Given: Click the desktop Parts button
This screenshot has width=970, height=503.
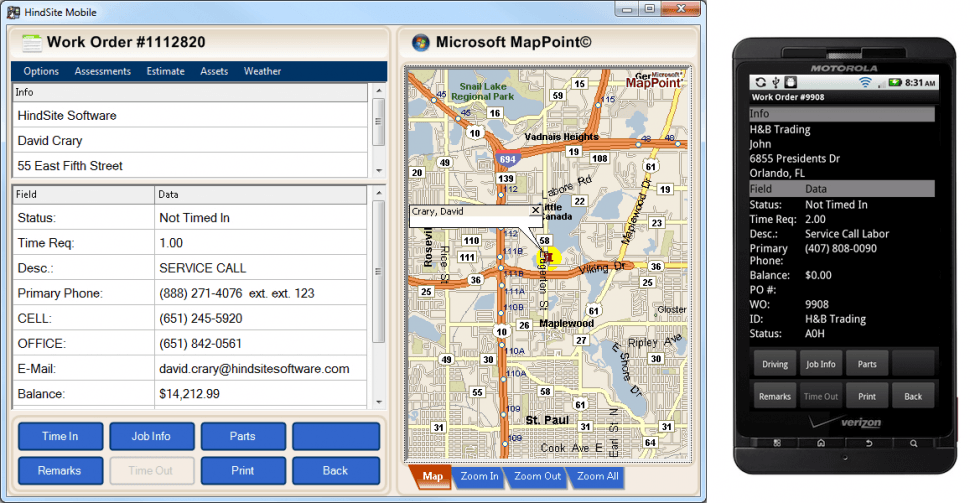Looking at the screenshot, I should tap(243, 436).
